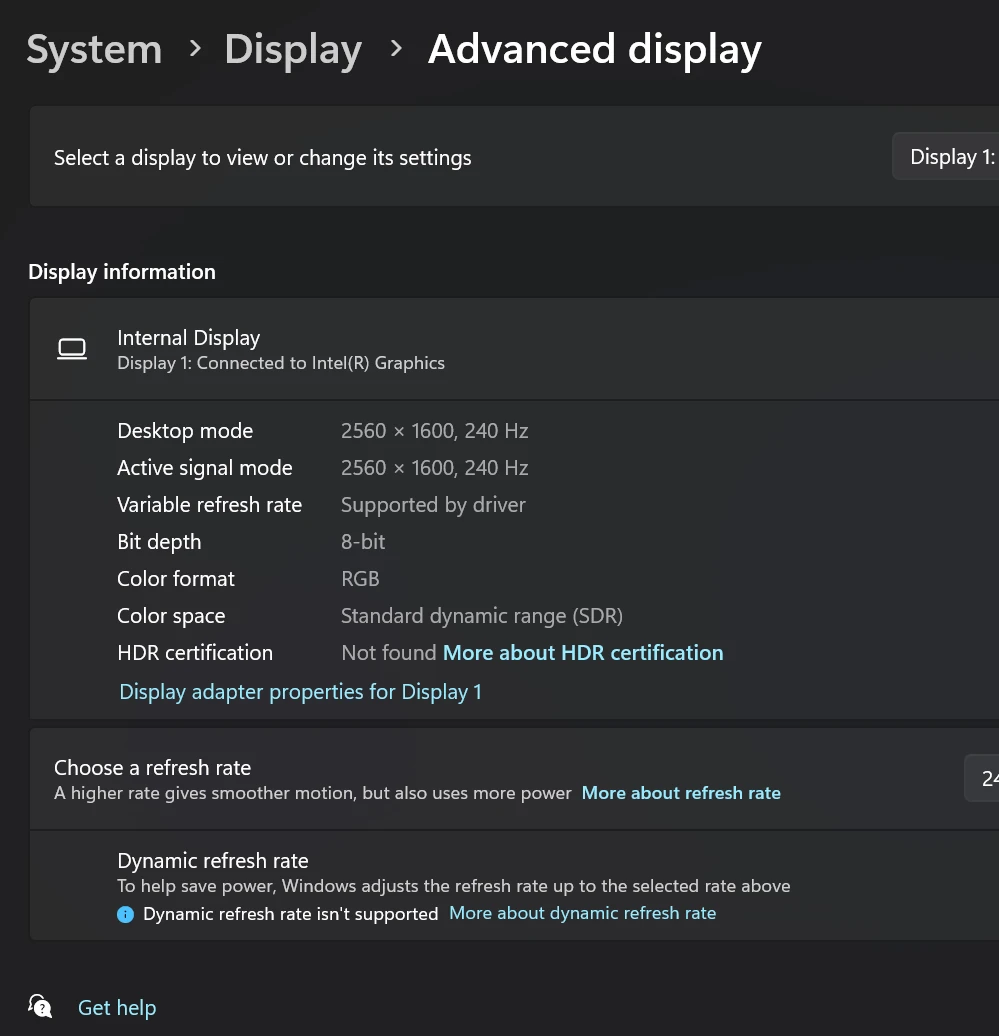Click the Variable refresh rate row
Screen dimensions: 999x1036
pos(210,504)
